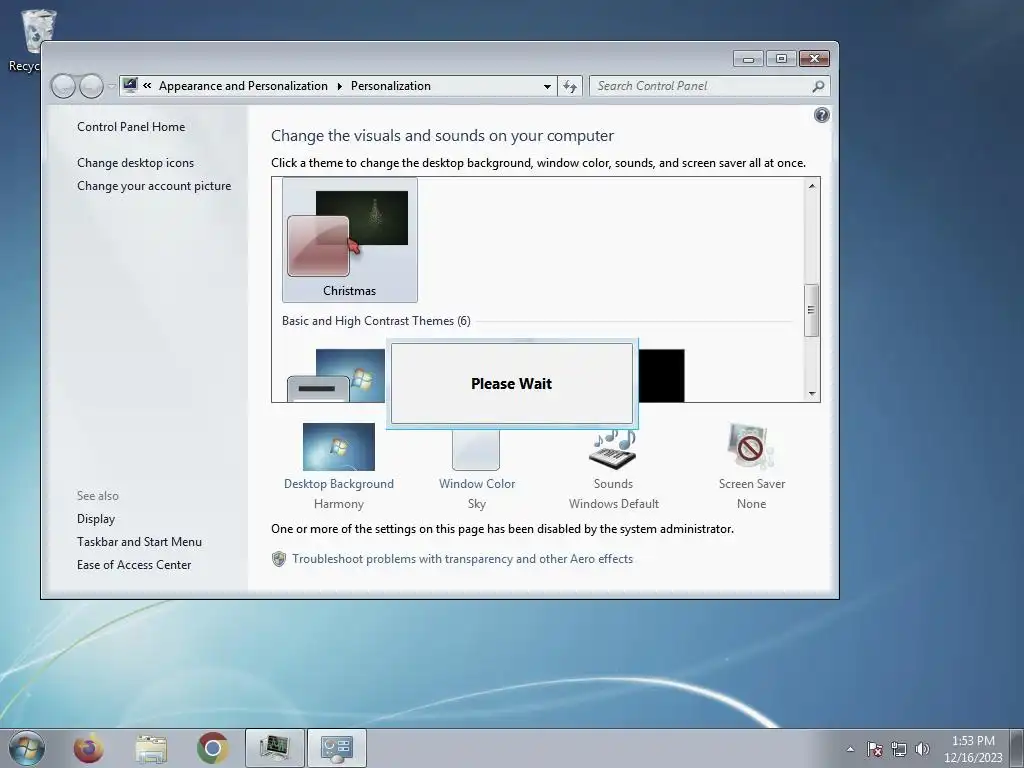1024x768 pixels.
Task: Open the Screen Saver icon
Action: coord(751,447)
